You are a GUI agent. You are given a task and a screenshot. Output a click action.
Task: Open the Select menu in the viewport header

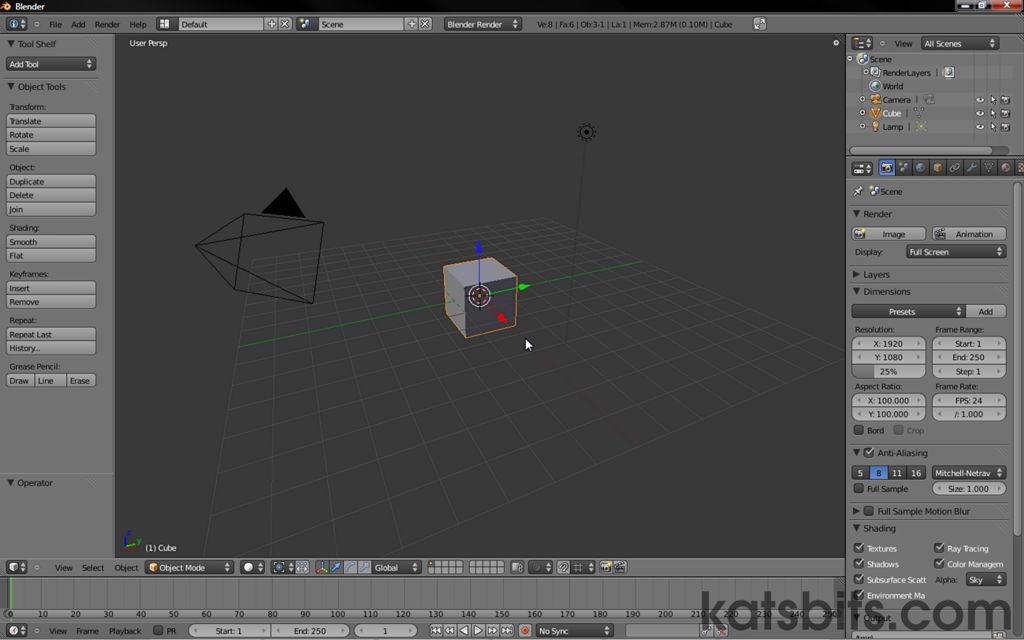pyautogui.click(x=93, y=568)
